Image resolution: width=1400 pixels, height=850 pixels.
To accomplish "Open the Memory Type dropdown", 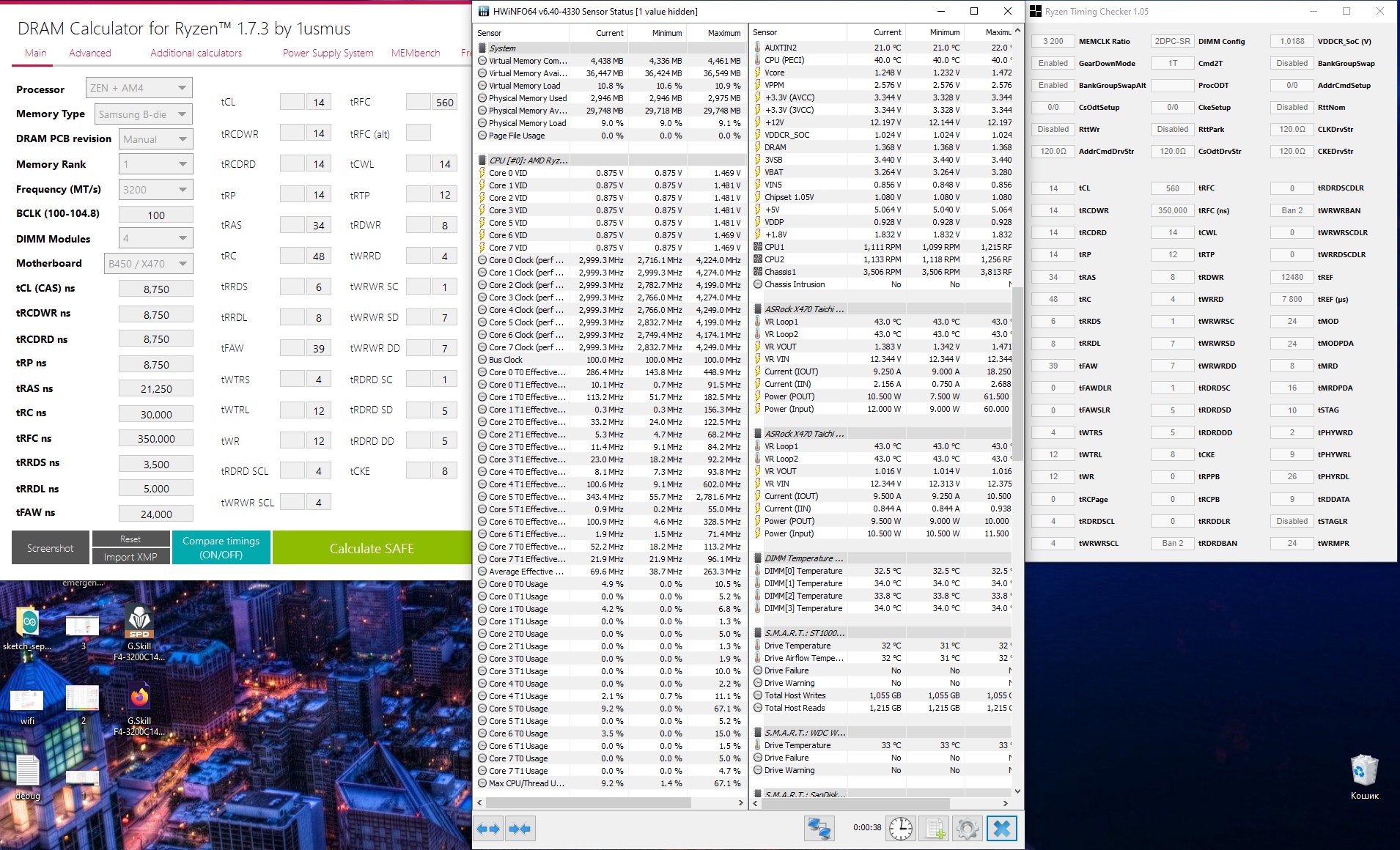I will [144, 114].
